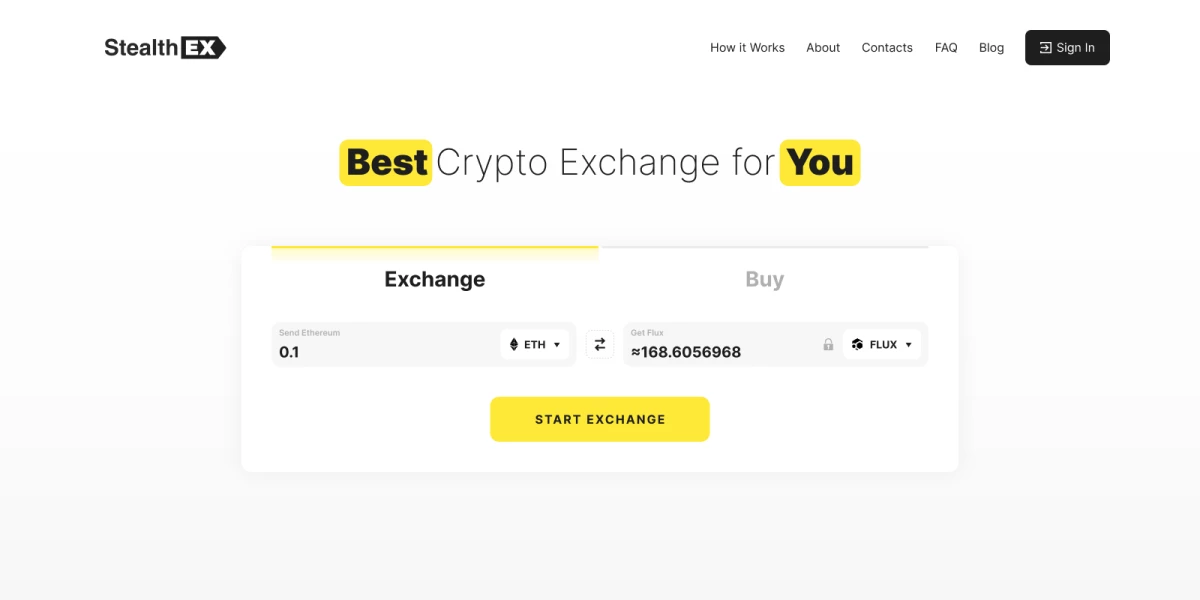Focus the Send Ethereum amount field

pos(385,345)
